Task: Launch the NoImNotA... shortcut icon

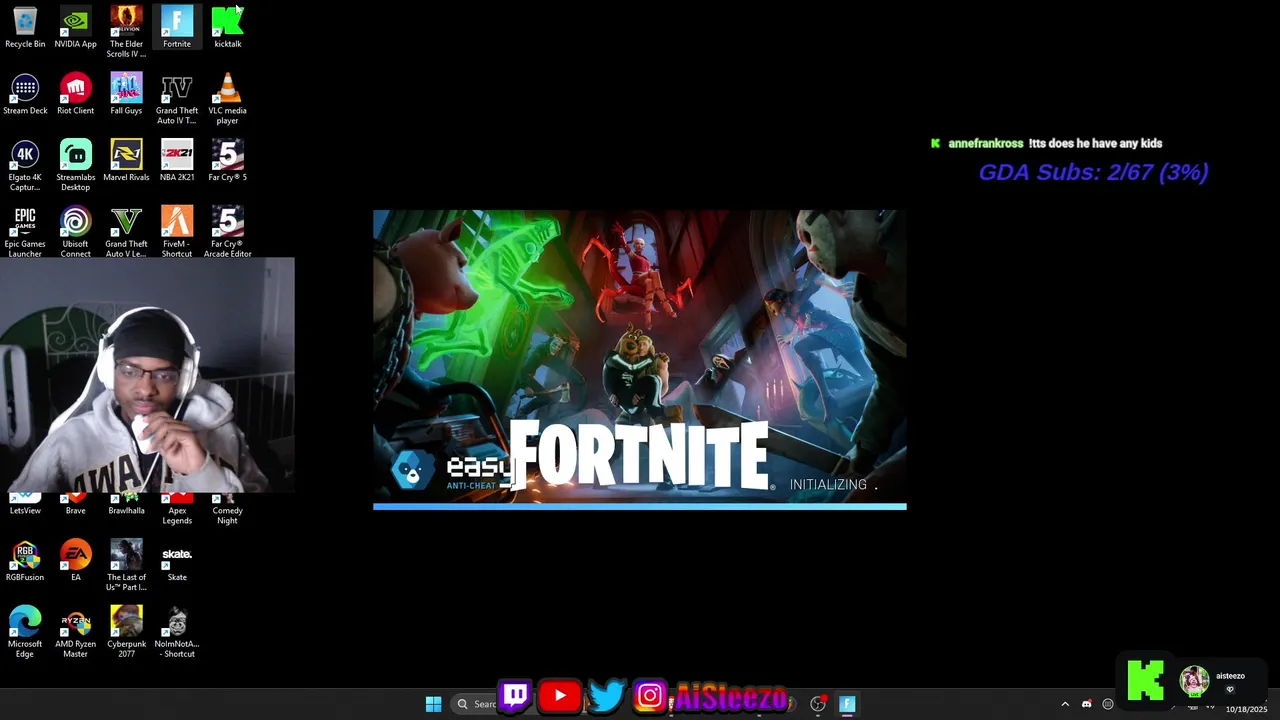Action: click(x=177, y=632)
